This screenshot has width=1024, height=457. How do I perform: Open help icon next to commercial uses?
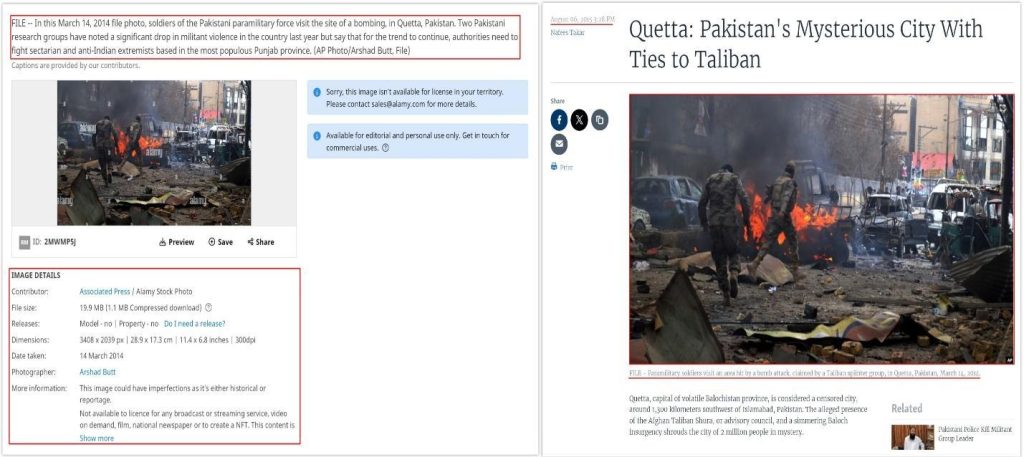[385, 148]
